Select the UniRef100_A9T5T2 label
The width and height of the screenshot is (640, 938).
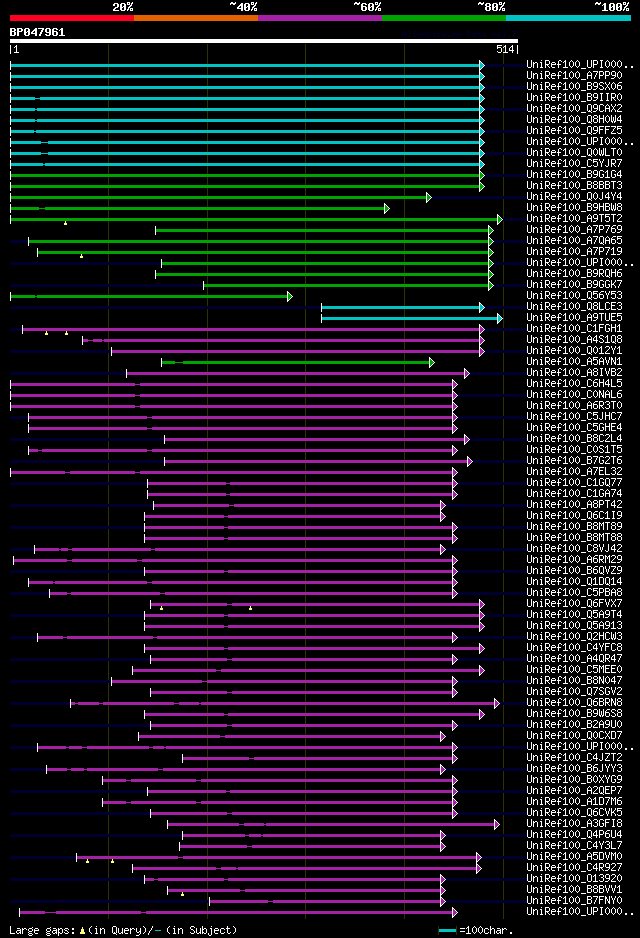pyautogui.click(x=574, y=218)
